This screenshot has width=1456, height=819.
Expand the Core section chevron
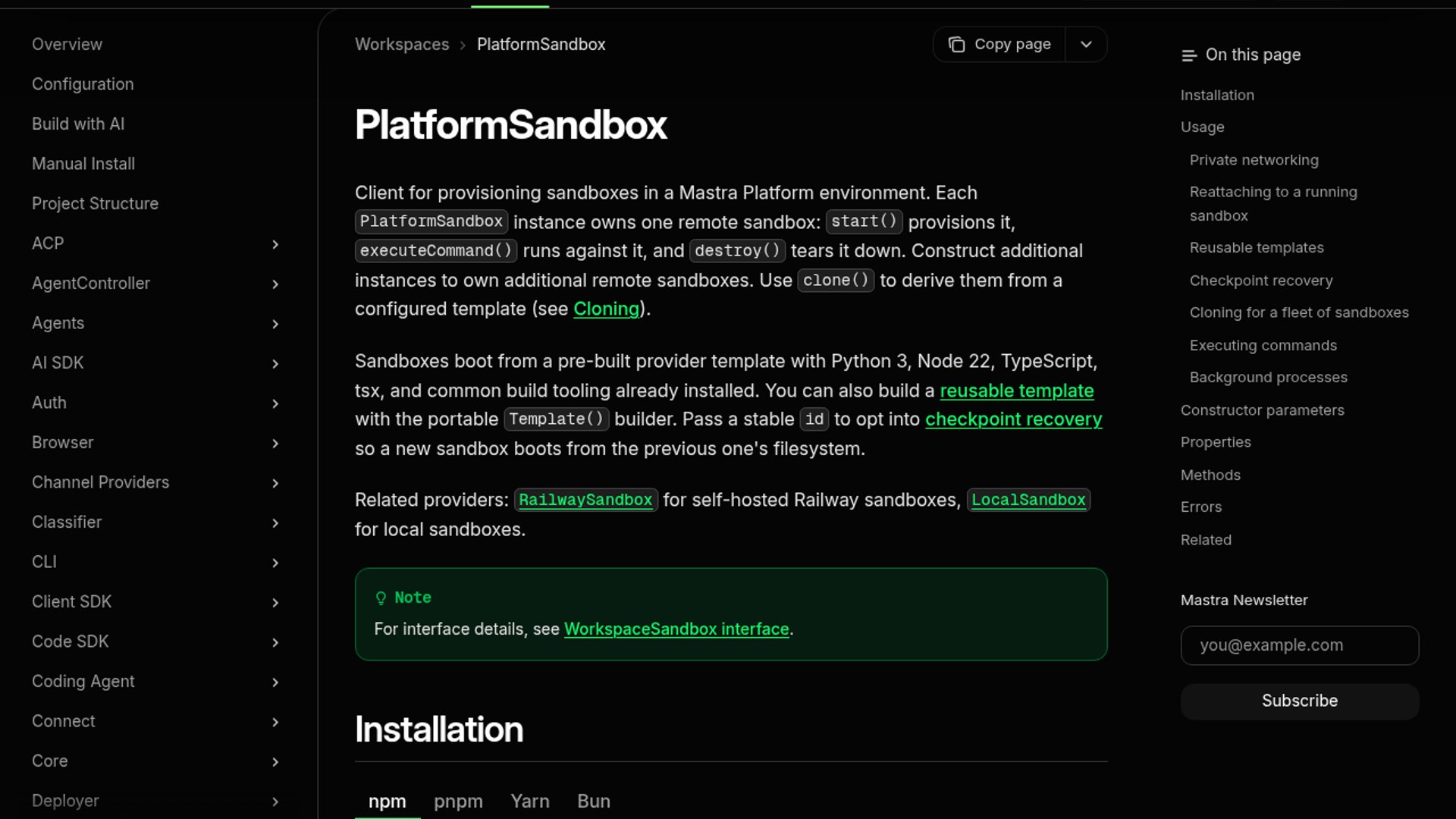tap(275, 762)
